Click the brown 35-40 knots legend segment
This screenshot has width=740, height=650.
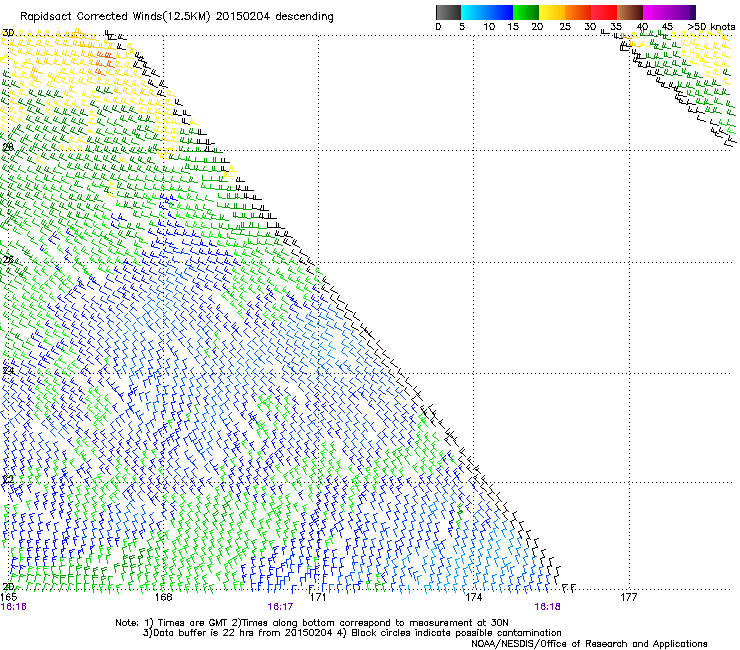(x=630, y=12)
